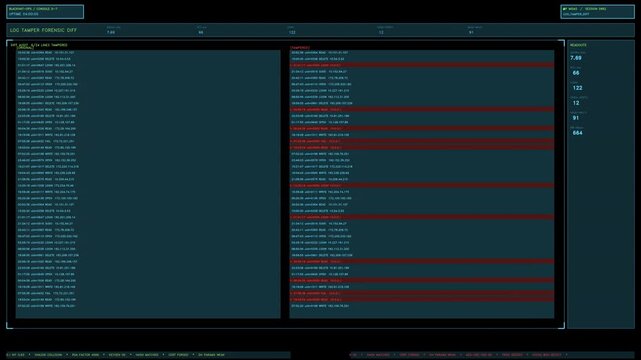Click the 7.69 metric in the header bar

pos(111,32)
